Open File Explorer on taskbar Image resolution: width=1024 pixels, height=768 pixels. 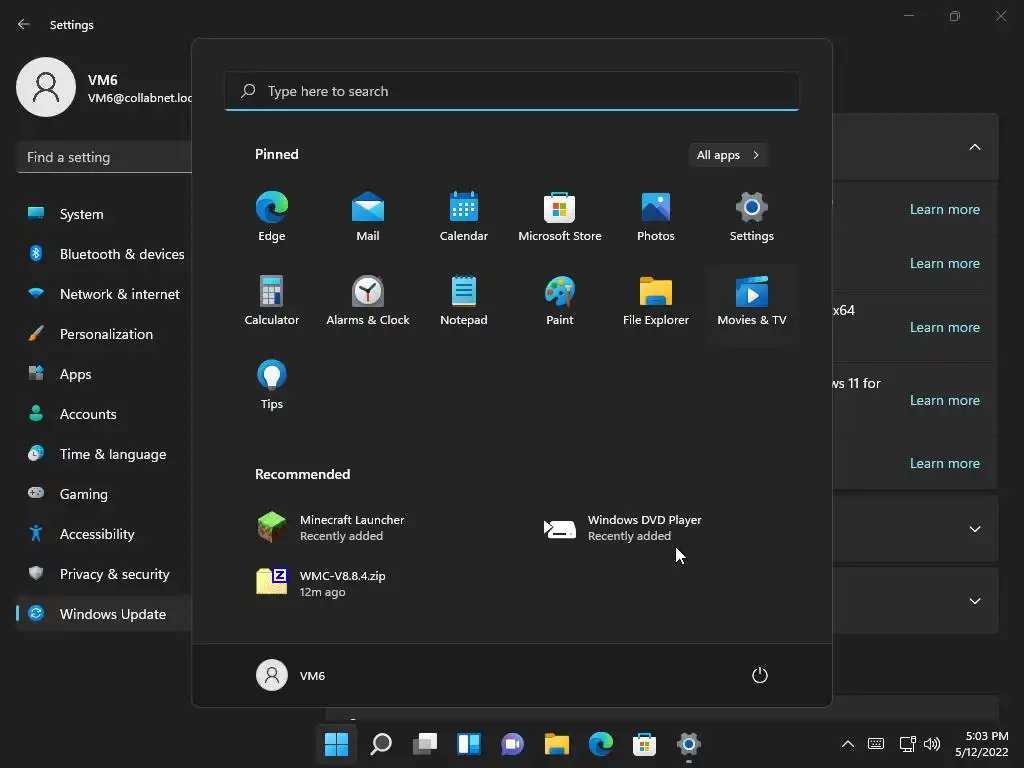(556, 744)
